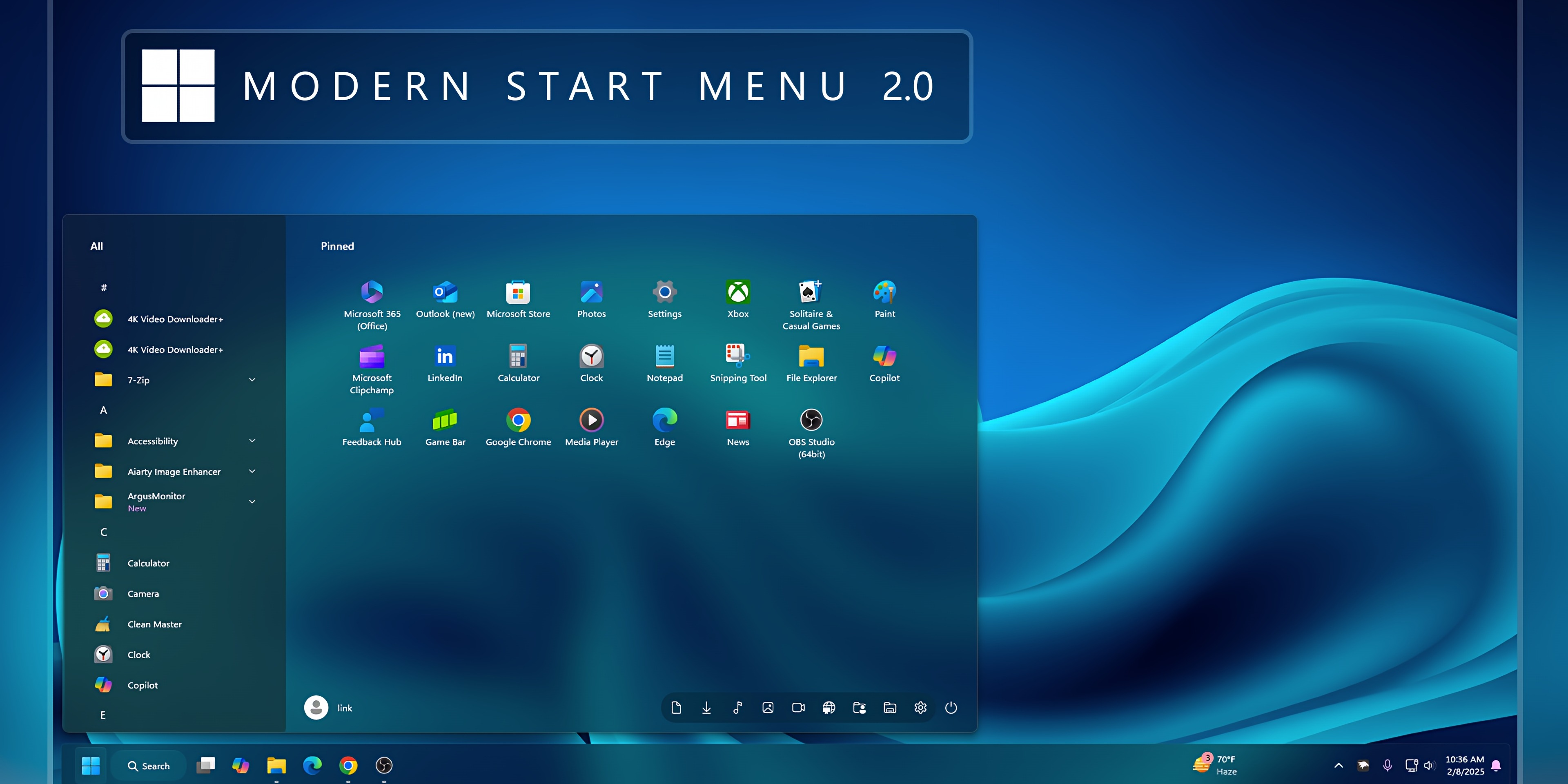Open OBS Studio from the taskbar
The width and height of the screenshot is (1568, 784).
tap(384, 765)
